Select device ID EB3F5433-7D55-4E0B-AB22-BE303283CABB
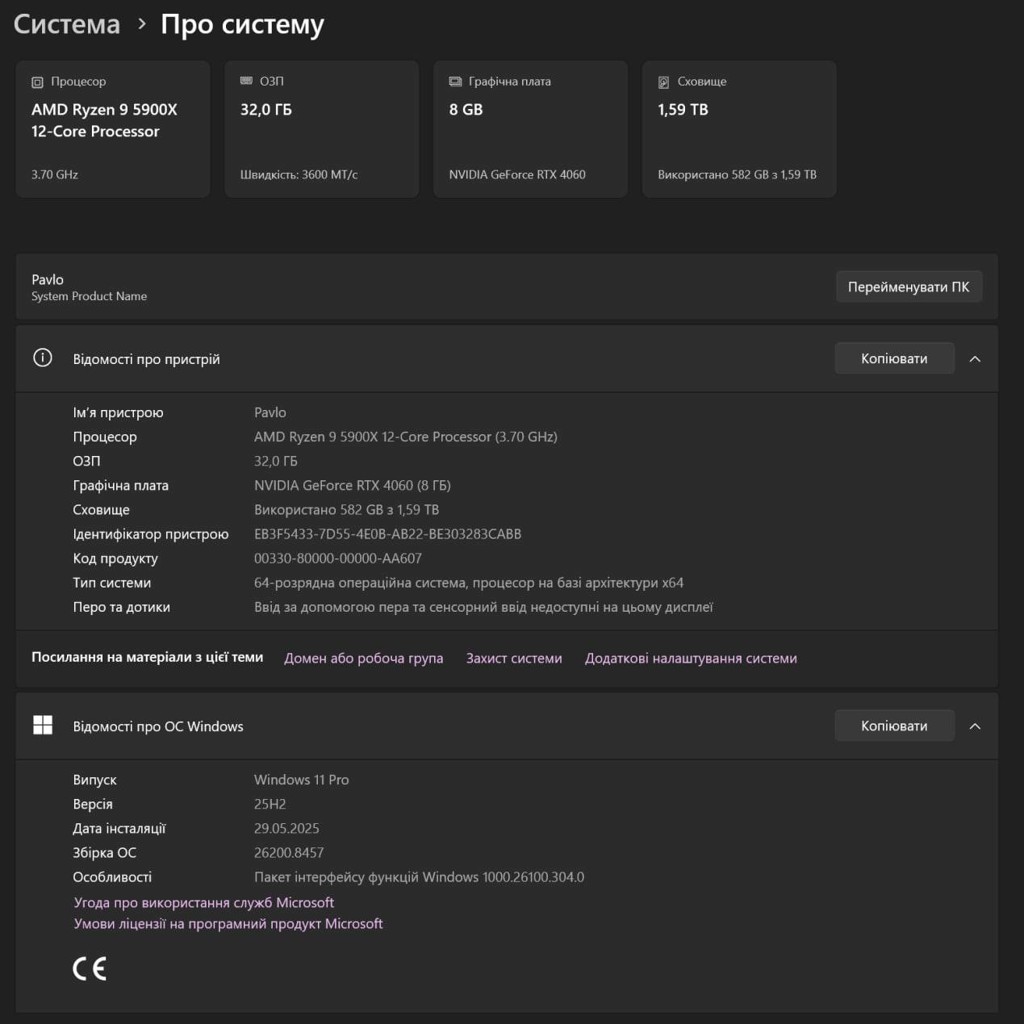The height and width of the screenshot is (1024, 1024). pos(388,534)
